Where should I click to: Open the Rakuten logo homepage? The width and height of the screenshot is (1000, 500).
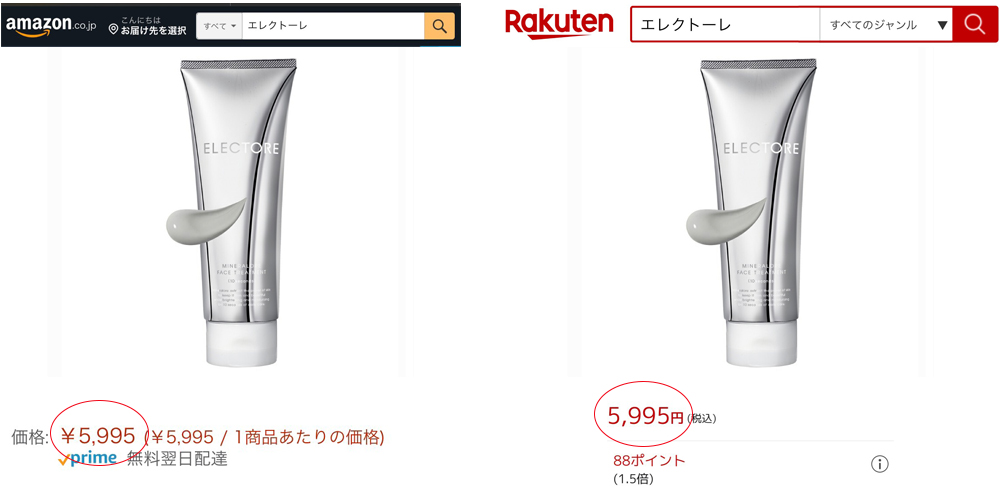coord(559,24)
